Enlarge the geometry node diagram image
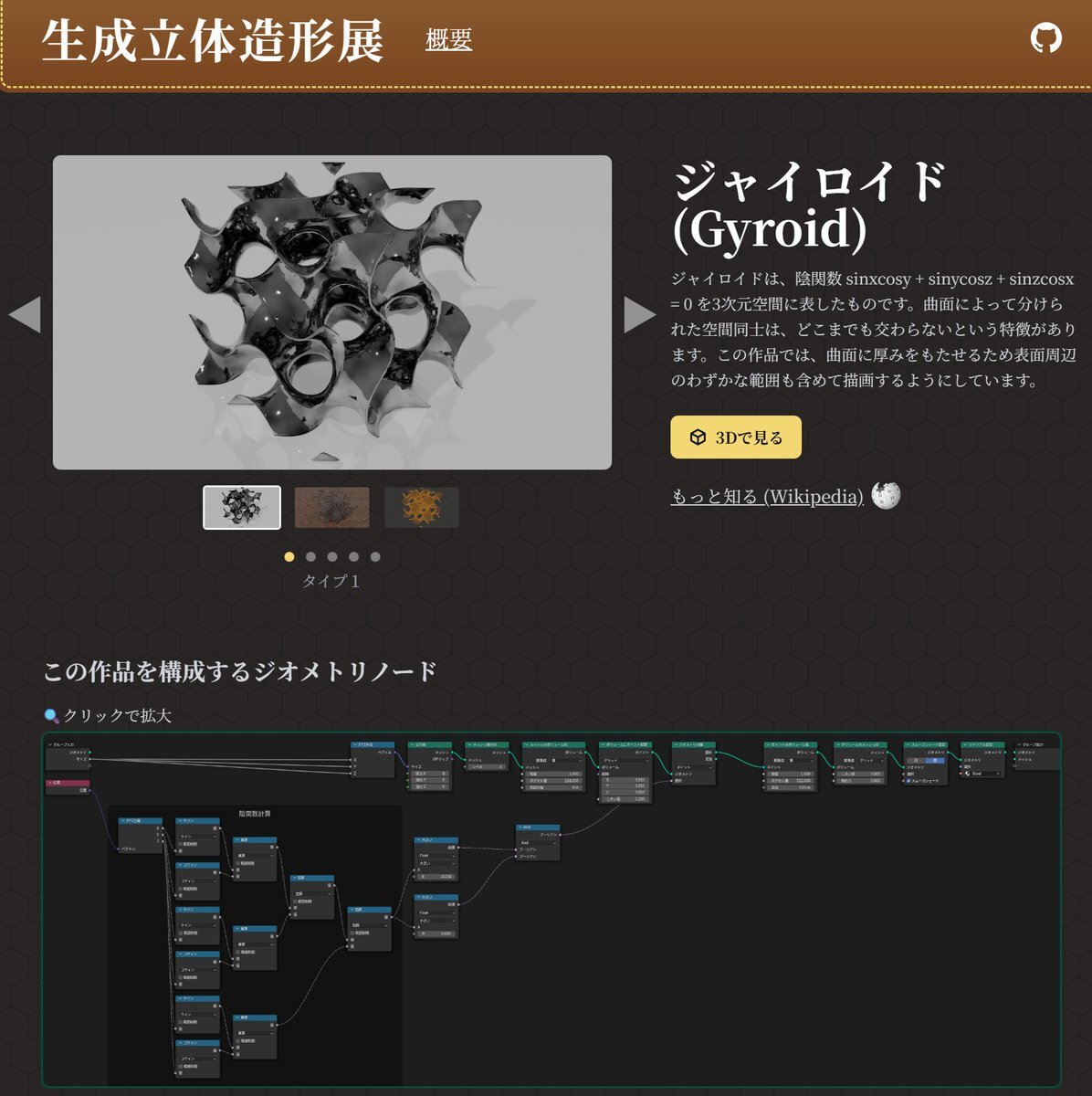 551,910
